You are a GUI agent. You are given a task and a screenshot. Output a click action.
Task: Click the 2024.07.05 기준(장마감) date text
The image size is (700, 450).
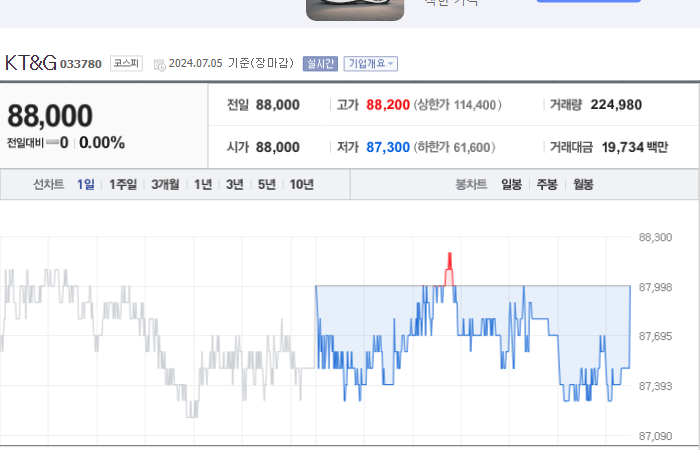[x=231, y=63]
